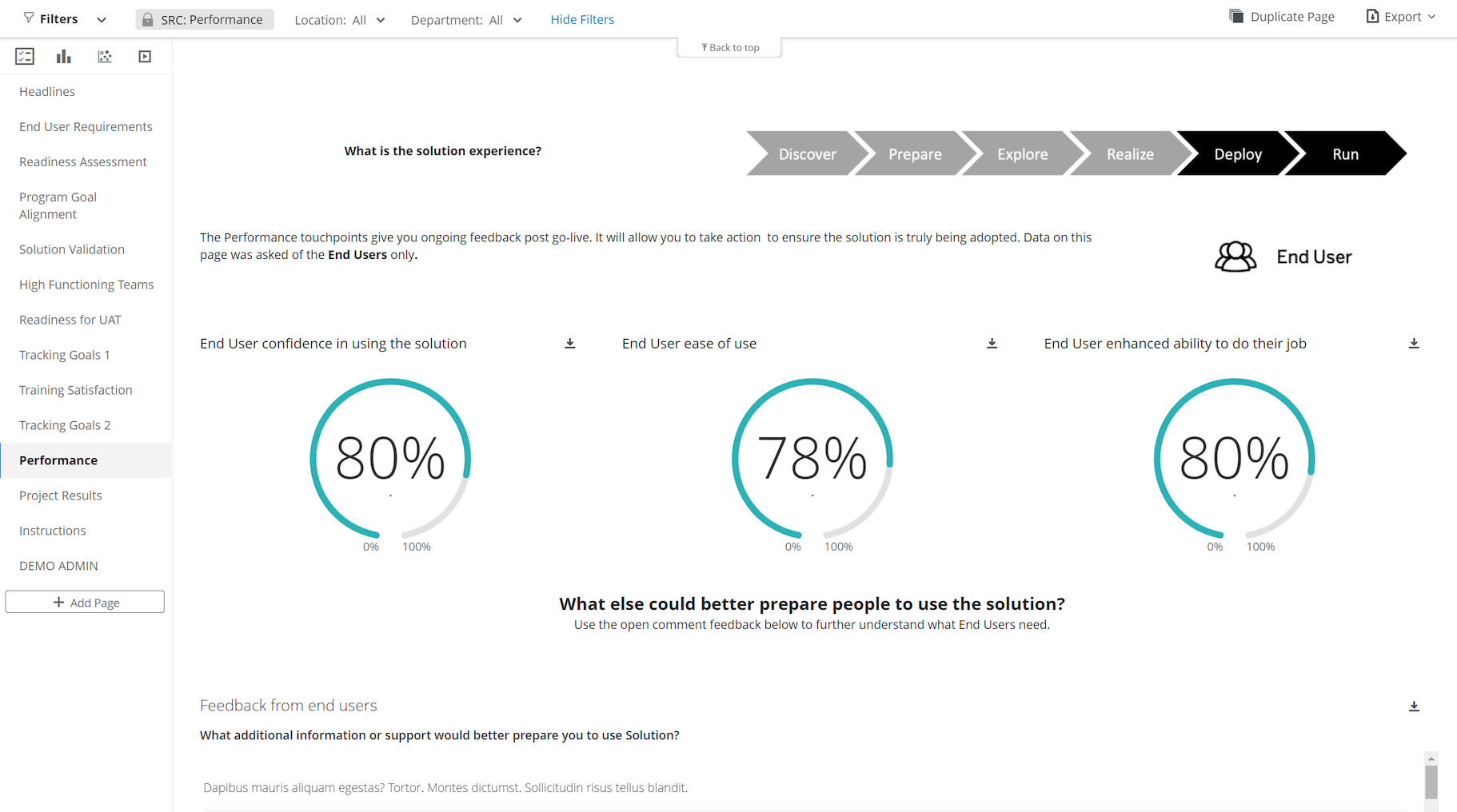The width and height of the screenshot is (1457, 812).
Task: Open the checklist view icon in sidebar
Action: [x=25, y=57]
